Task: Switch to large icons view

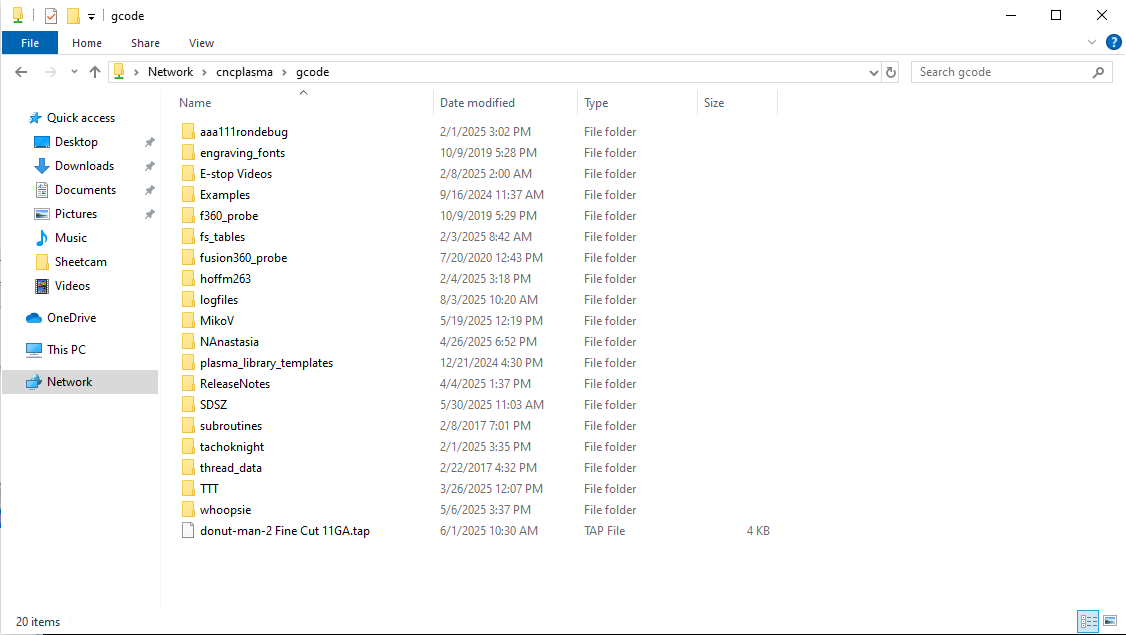Action: (x=1109, y=621)
